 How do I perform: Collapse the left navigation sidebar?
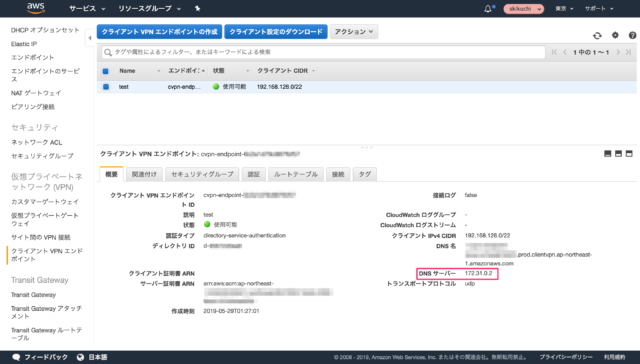coord(90,38)
